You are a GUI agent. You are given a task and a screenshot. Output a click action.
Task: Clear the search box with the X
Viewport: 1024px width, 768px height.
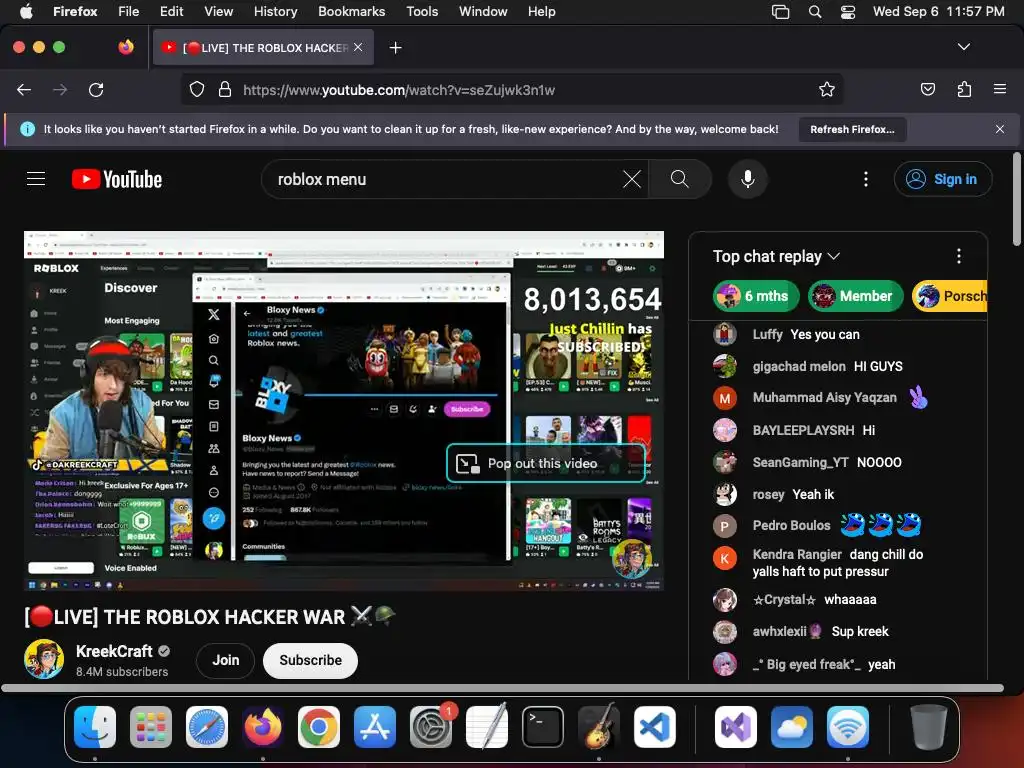[632, 179]
